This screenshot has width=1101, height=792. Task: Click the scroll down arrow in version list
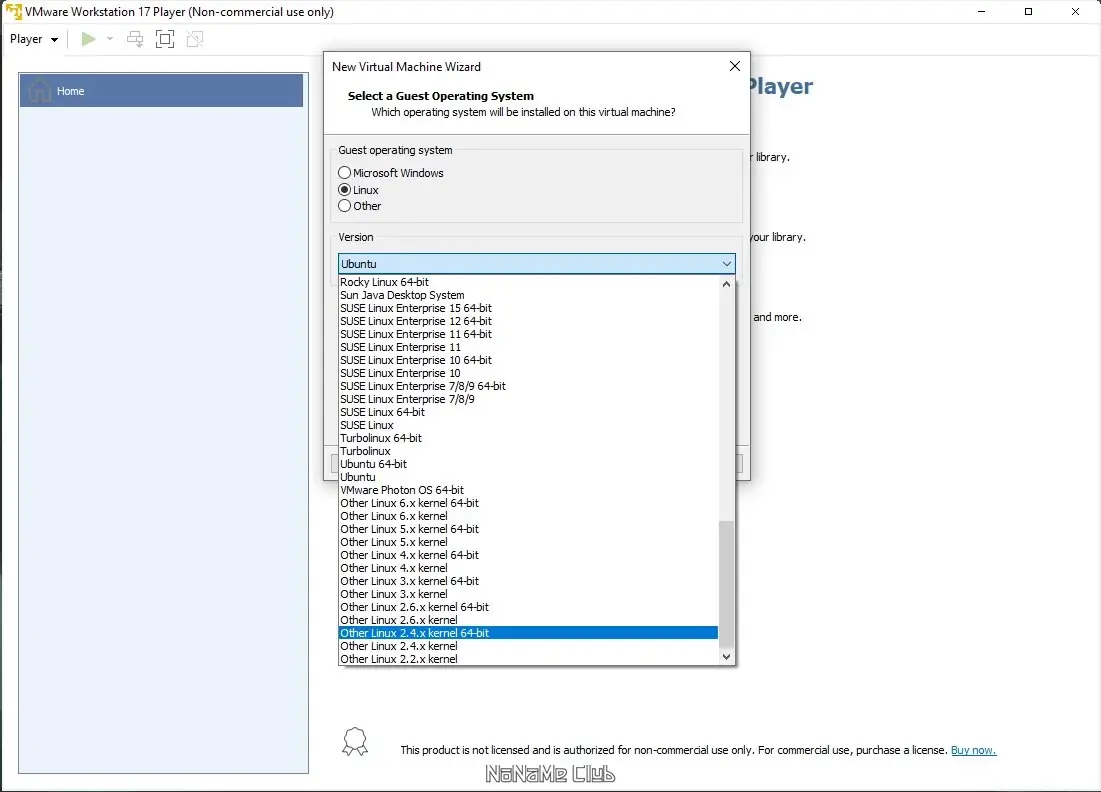[726, 657]
